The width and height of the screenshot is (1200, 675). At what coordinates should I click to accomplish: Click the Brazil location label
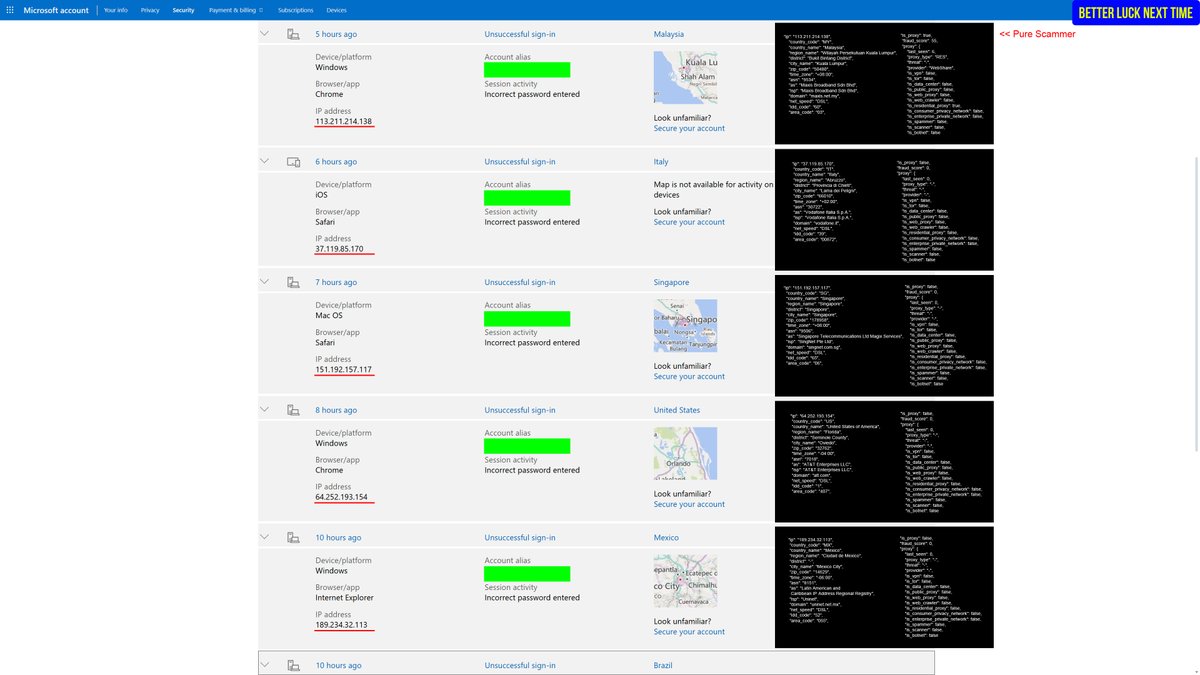click(x=663, y=665)
